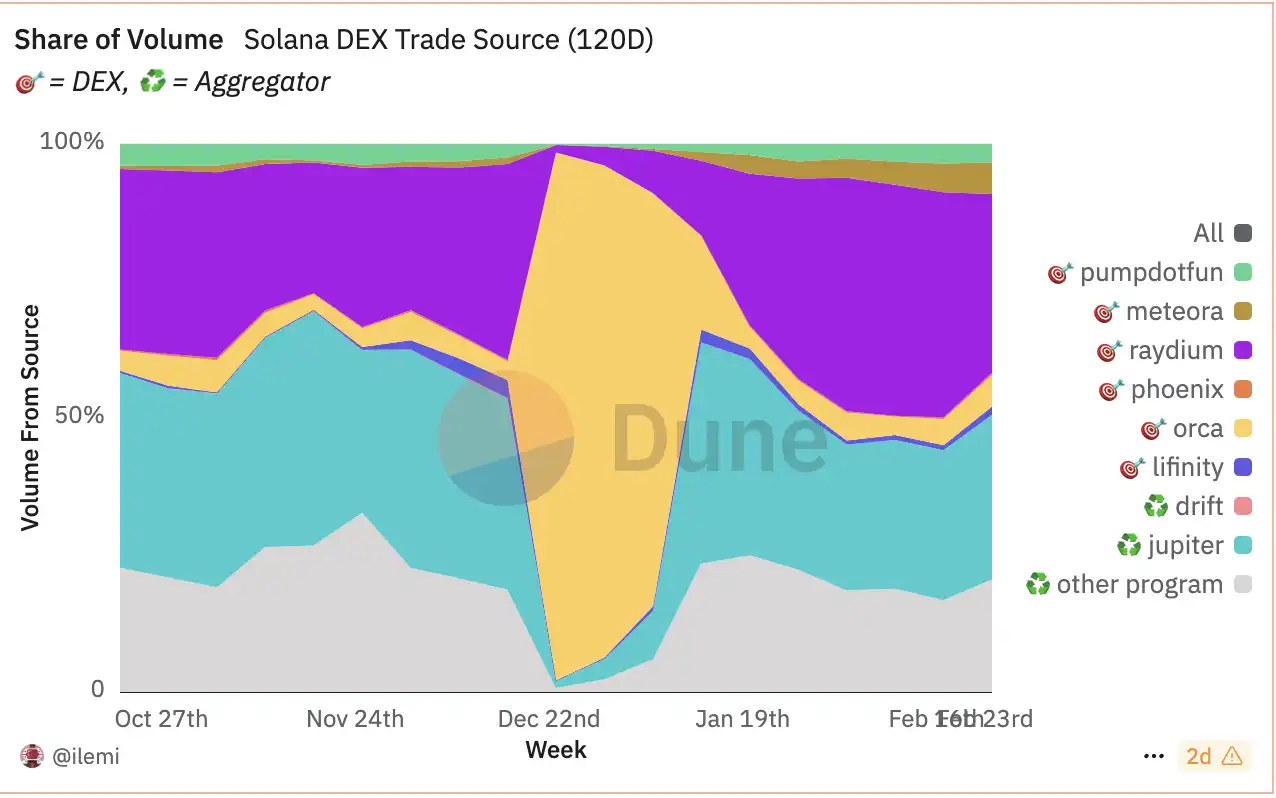Click the ilemi author avatar
The width and height of the screenshot is (1276, 798).
pyautogui.click(x=32, y=756)
